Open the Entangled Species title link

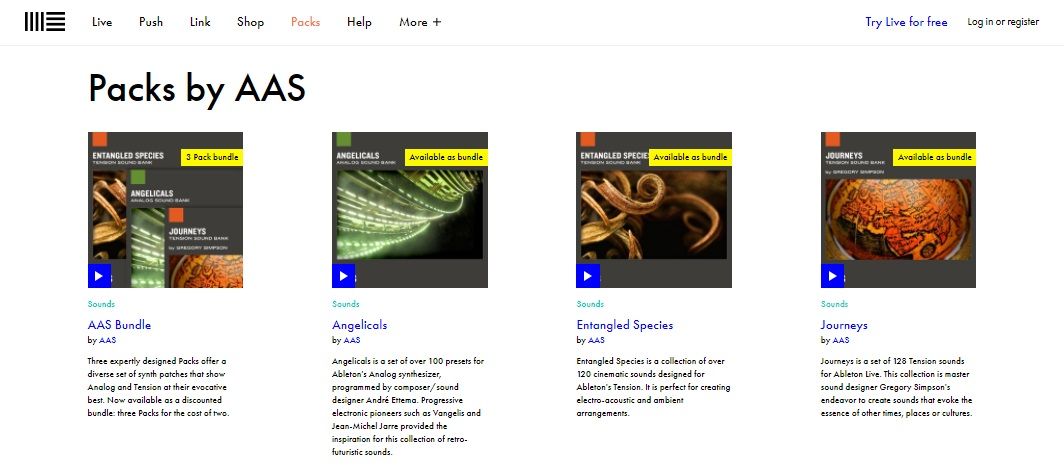(625, 324)
